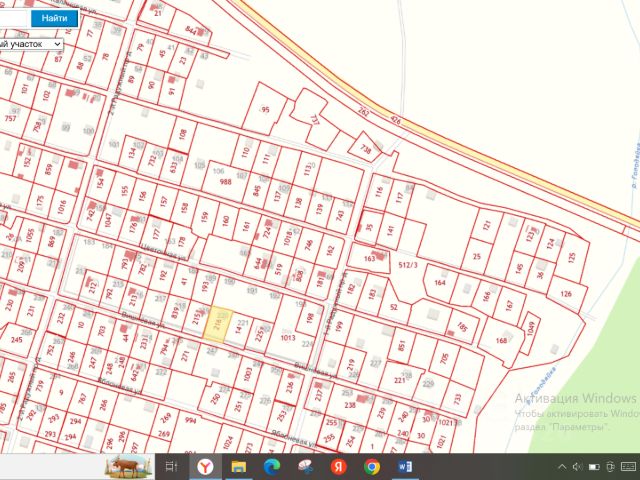This screenshot has height=480, width=640.
Task: Switch to Yandex Browser in the taskbar
Action: (x=205, y=466)
